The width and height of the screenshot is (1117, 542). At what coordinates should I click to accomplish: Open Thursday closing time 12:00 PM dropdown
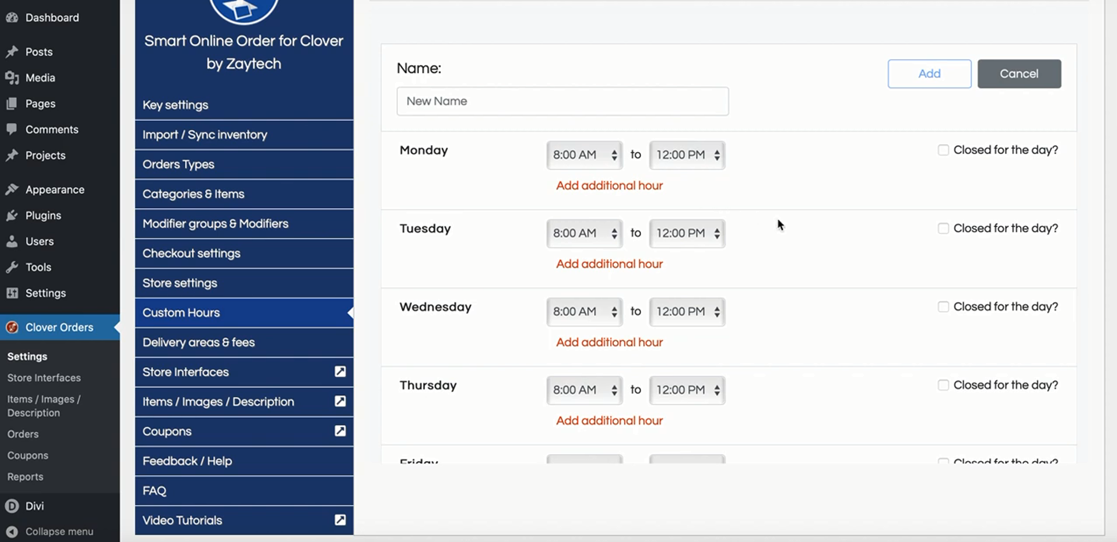click(x=687, y=390)
